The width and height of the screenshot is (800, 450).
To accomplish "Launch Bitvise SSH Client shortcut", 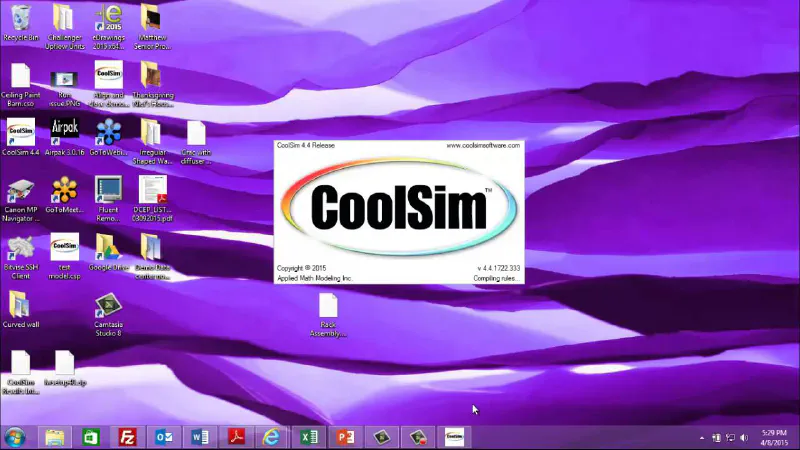I will point(20,257).
